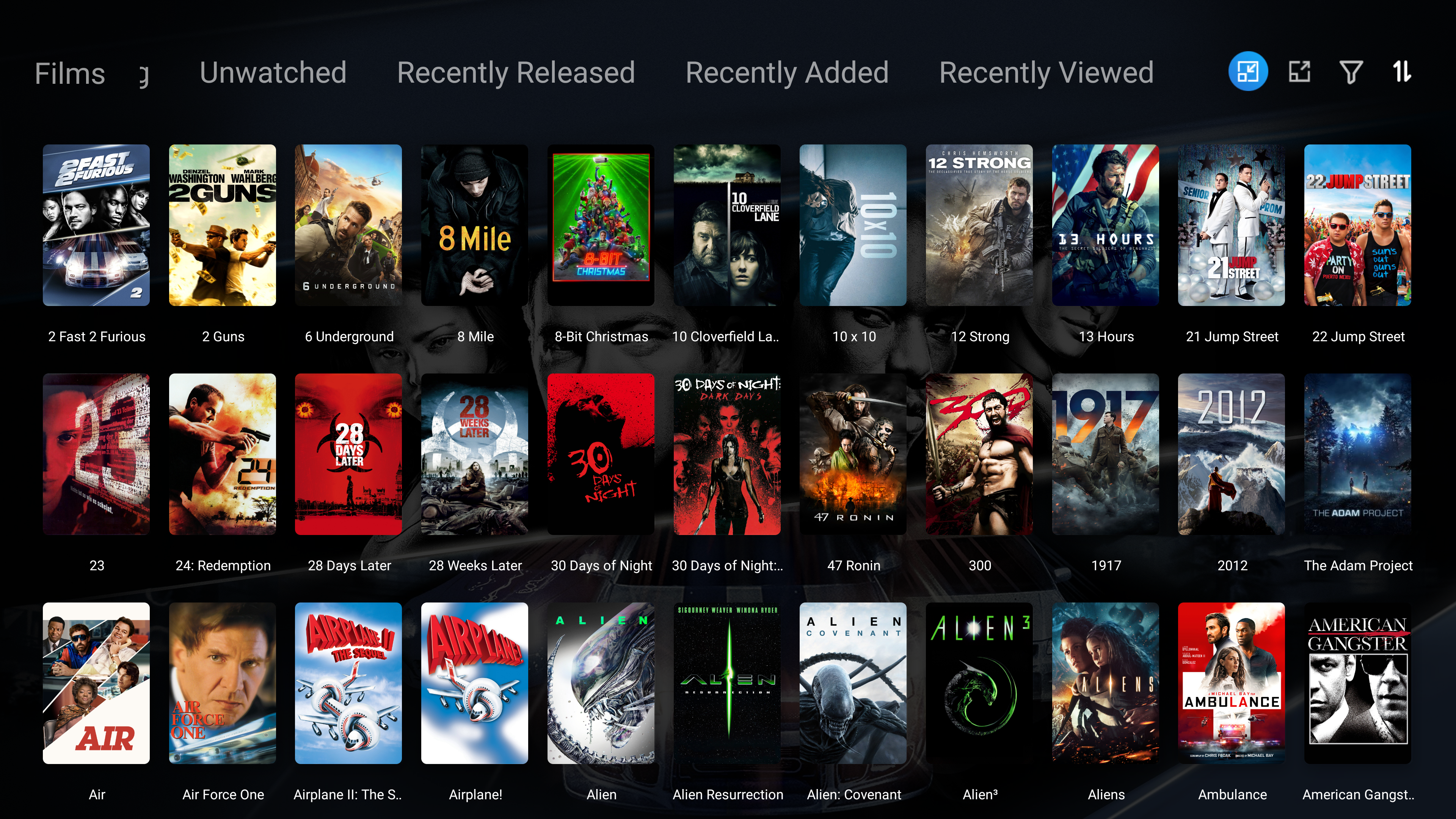Screen dimensions: 1456x819
Task: Select the 10 Cloverfield Lane poster
Action: click(728, 225)
